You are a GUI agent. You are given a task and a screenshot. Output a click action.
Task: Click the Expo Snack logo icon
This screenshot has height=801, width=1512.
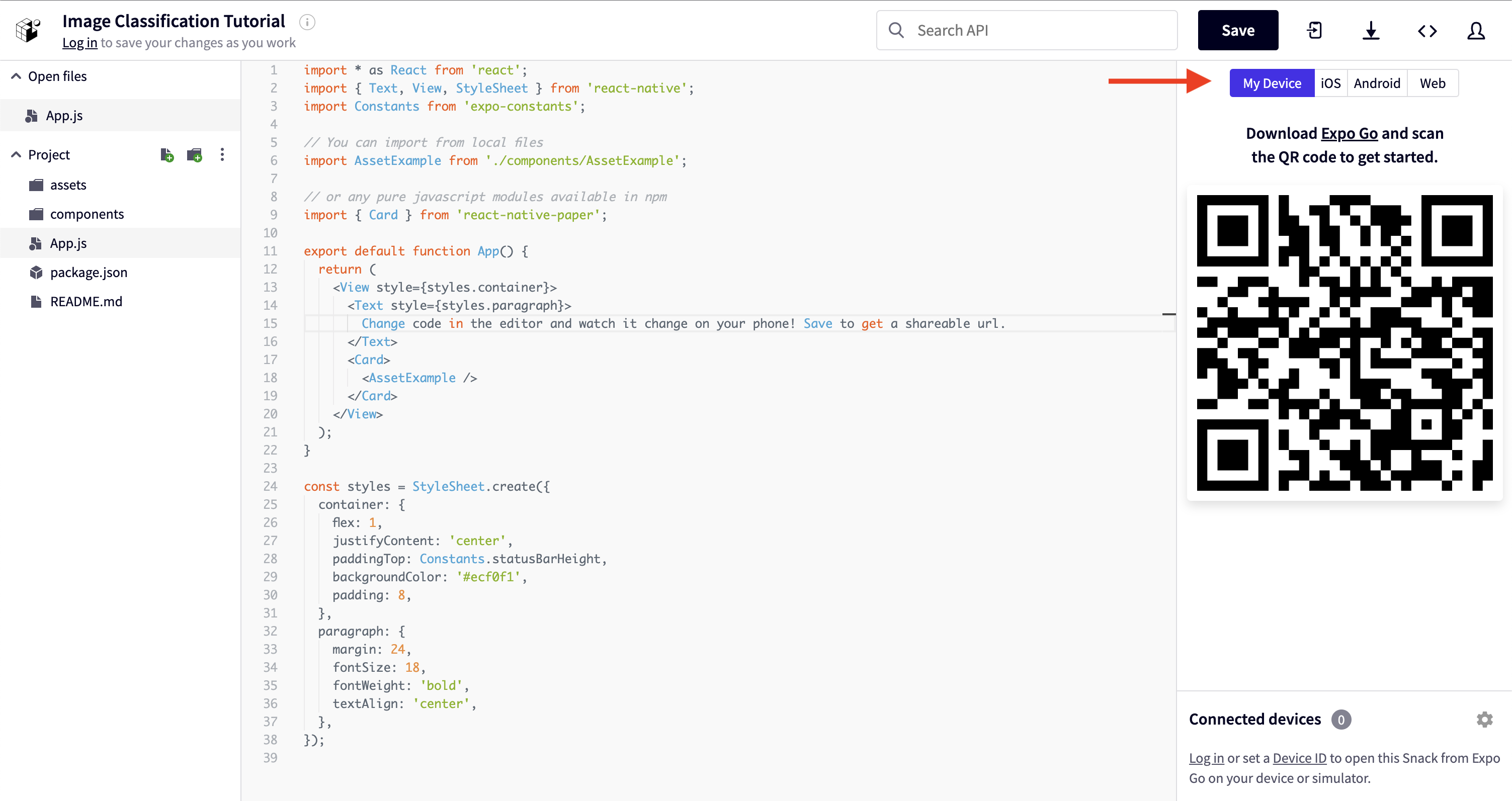(x=28, y=30)
